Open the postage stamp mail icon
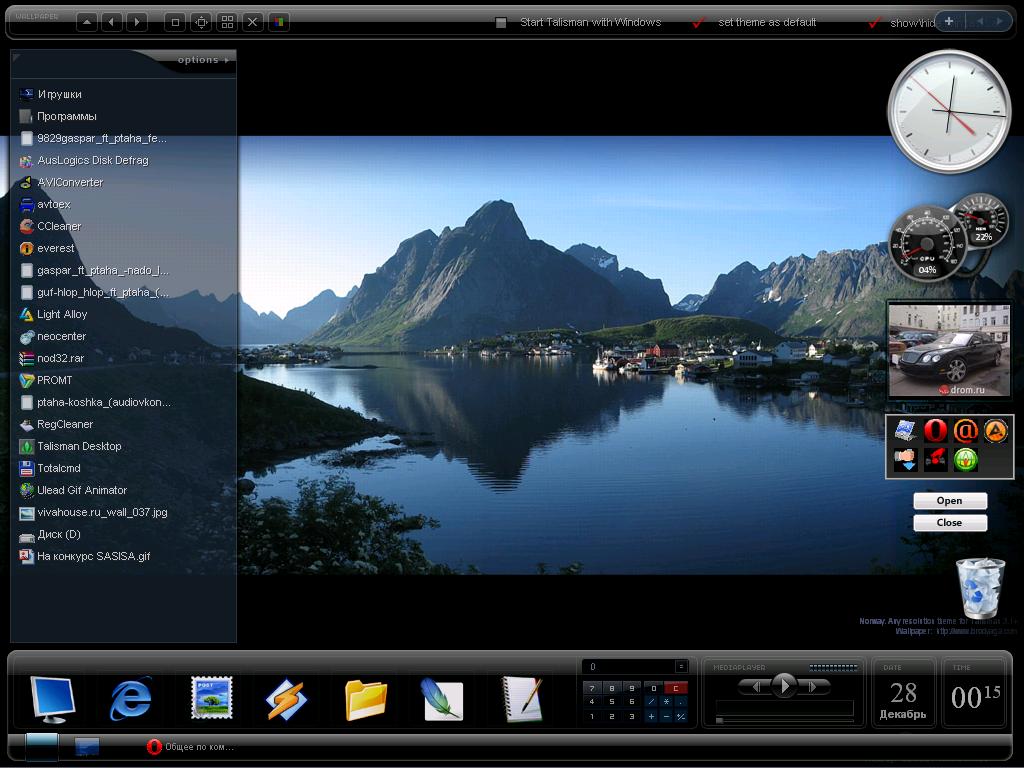Image resolution: width=1024 pixels, height=768 pixels. coord(211,698)
